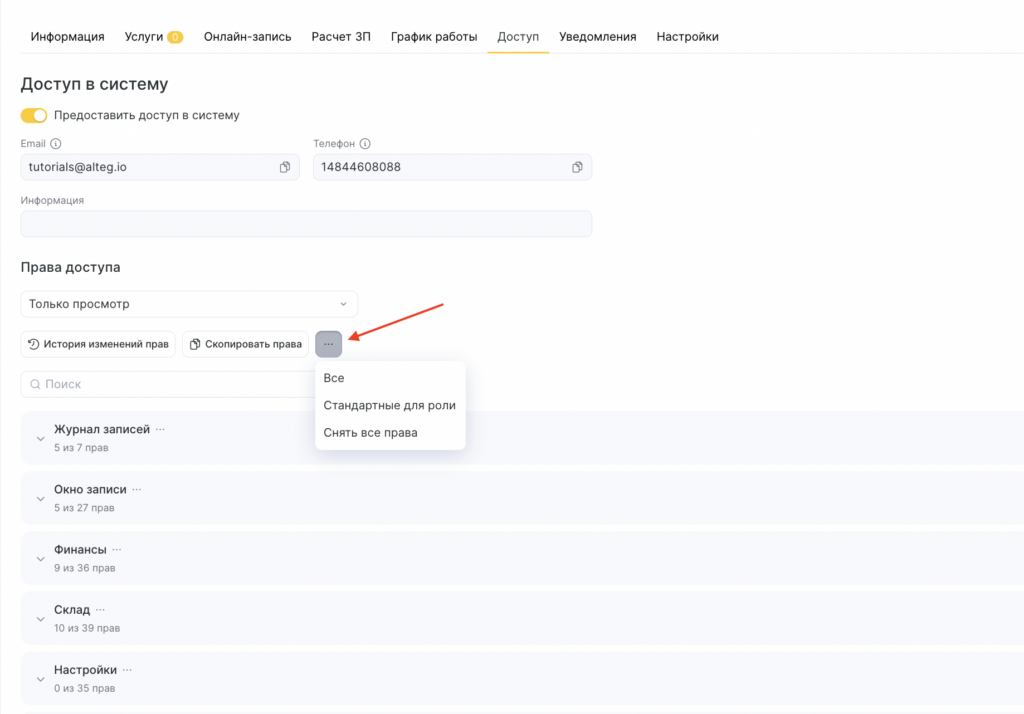The width and height of the screenshot is (1024, 714).
Task: Click История изменений прав button
Action: (98, 344)
